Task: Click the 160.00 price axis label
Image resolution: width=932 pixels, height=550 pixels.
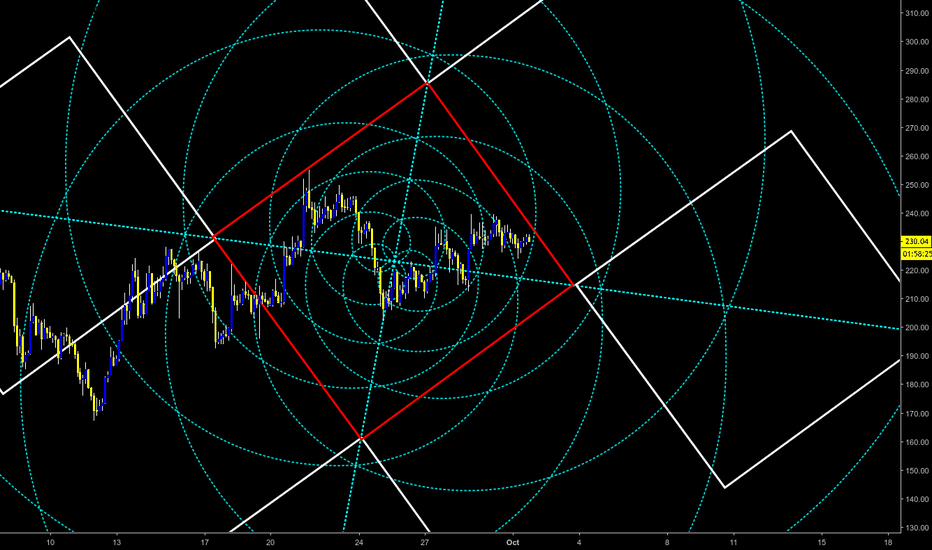Action: tap(917, 442)
